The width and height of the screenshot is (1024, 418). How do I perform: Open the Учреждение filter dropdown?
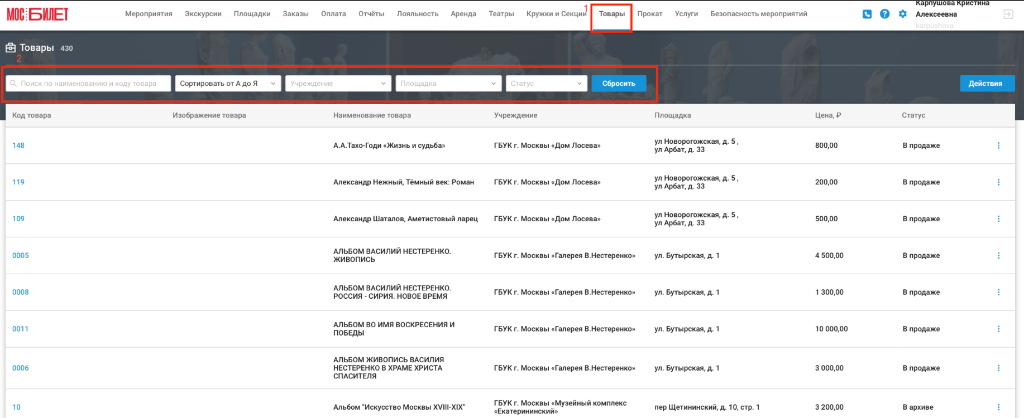point(338,84)
